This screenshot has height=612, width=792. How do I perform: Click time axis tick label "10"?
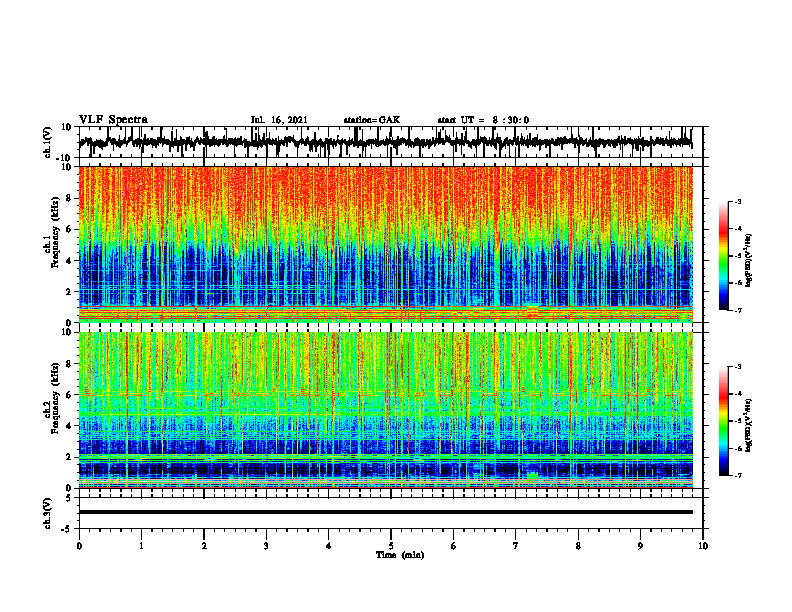point(703,546)
